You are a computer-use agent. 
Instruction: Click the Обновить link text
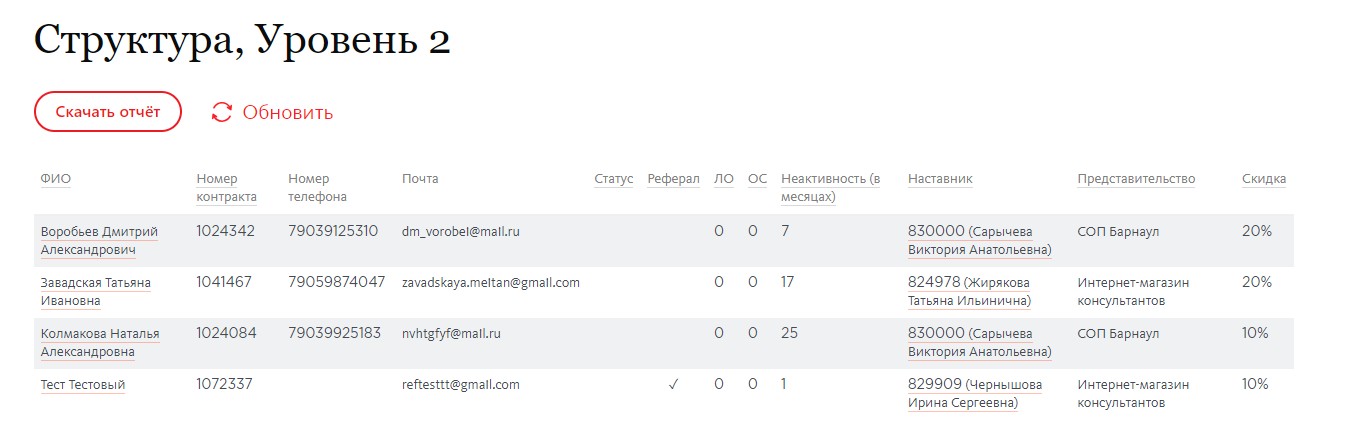tap(288, 113)
